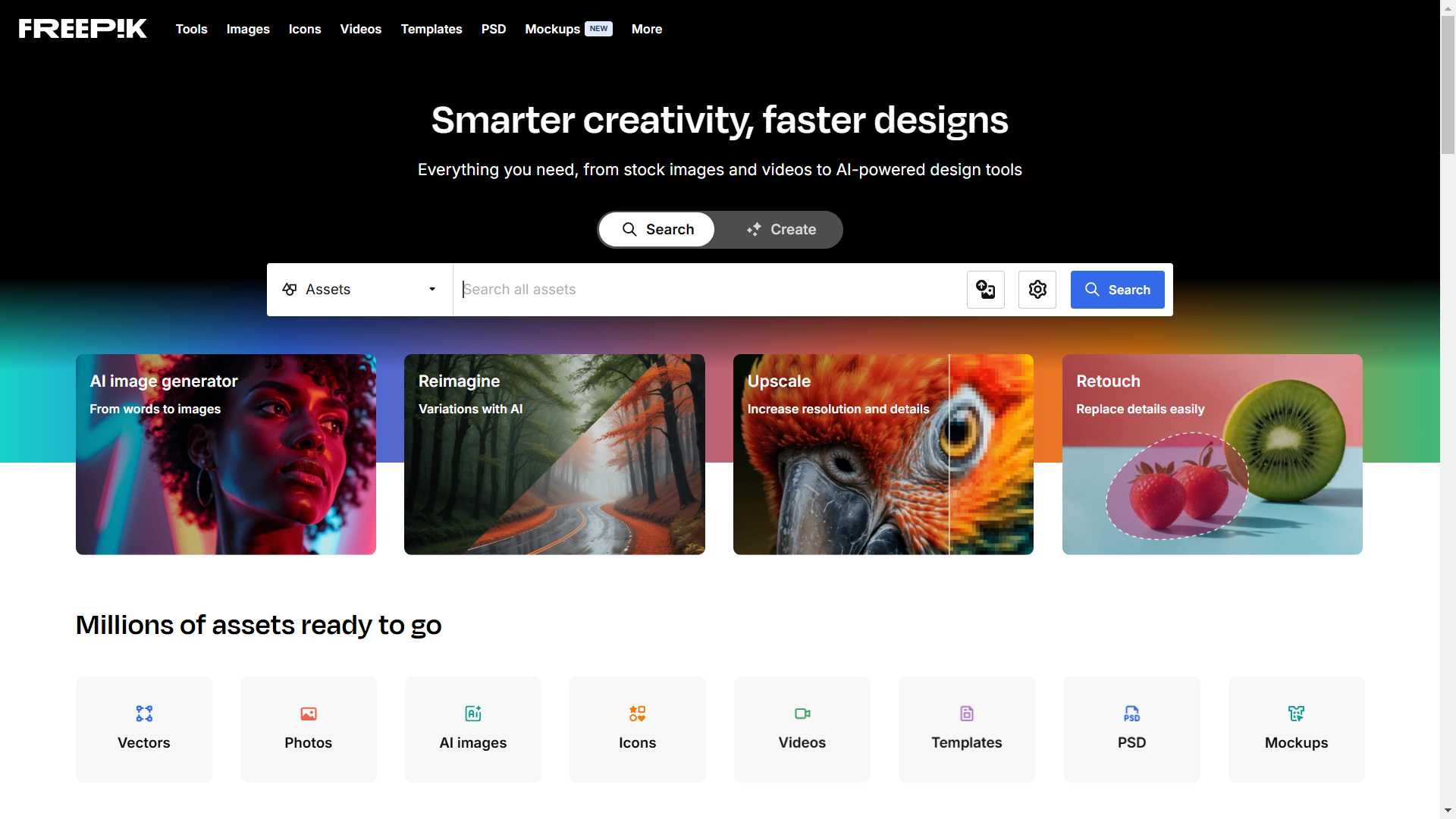
Task: Click the page vertical scrollbar thumb
Action: click(1448, 85)
